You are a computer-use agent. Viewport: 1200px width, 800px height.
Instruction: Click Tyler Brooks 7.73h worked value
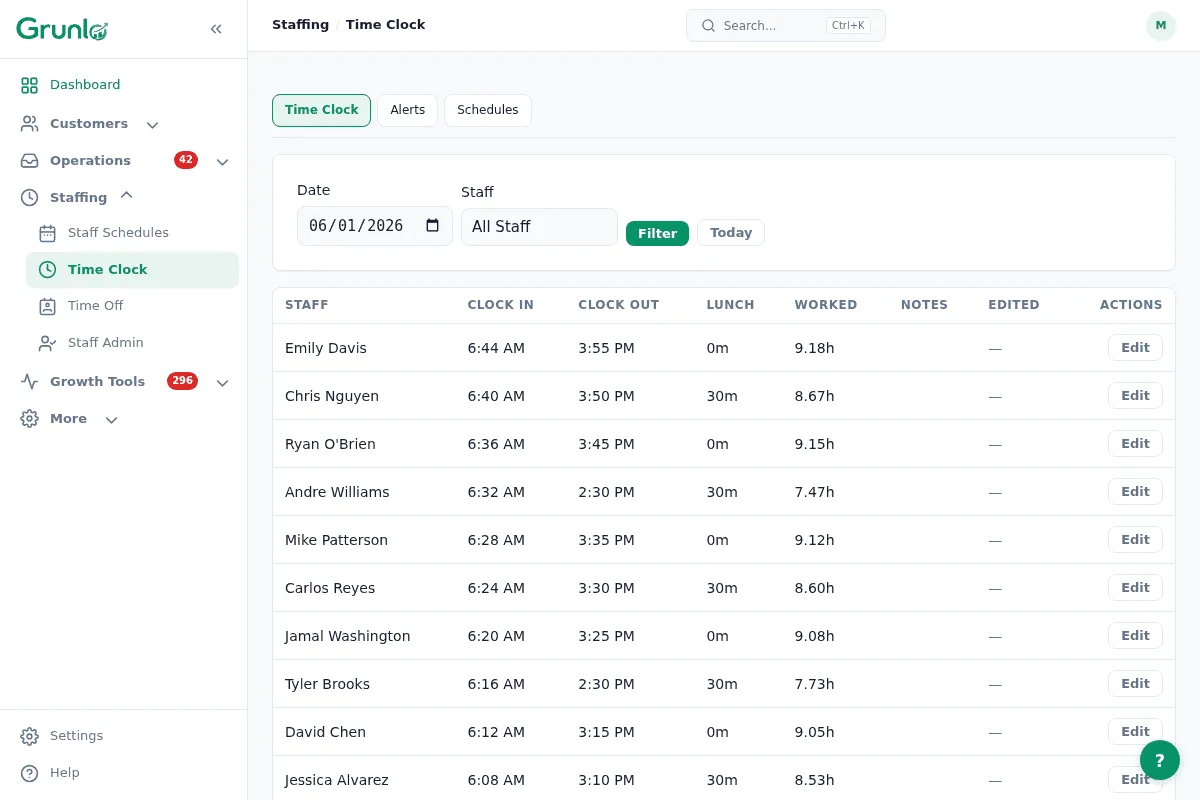(x=814, y=684)
